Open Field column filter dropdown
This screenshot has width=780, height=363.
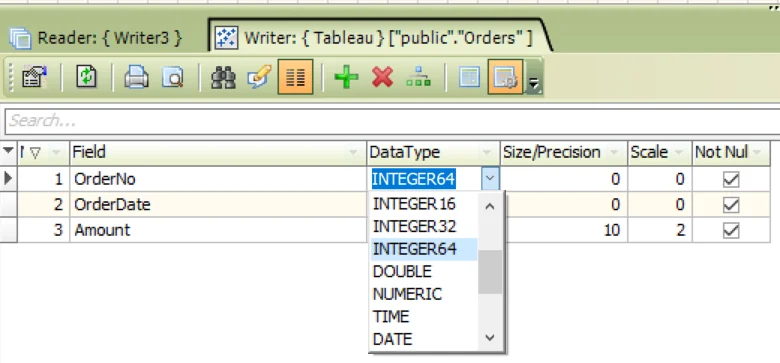(x=354, y=152)
